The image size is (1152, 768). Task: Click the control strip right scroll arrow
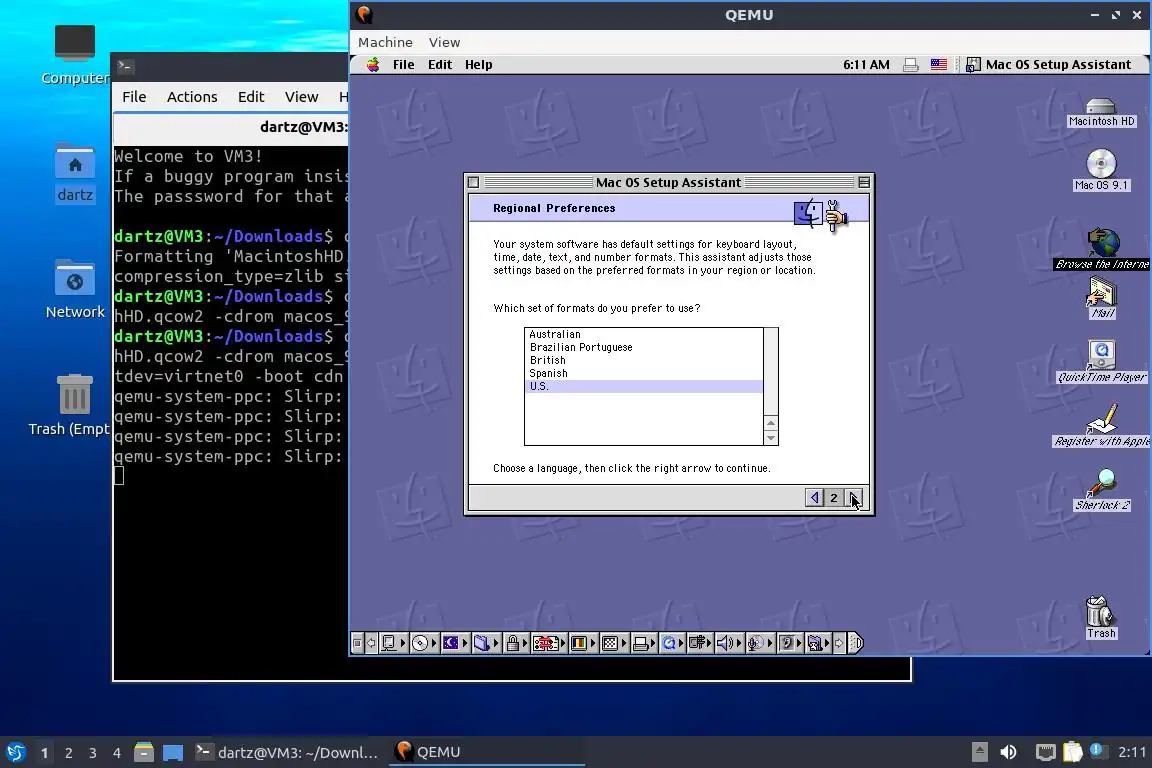(840, 643)
